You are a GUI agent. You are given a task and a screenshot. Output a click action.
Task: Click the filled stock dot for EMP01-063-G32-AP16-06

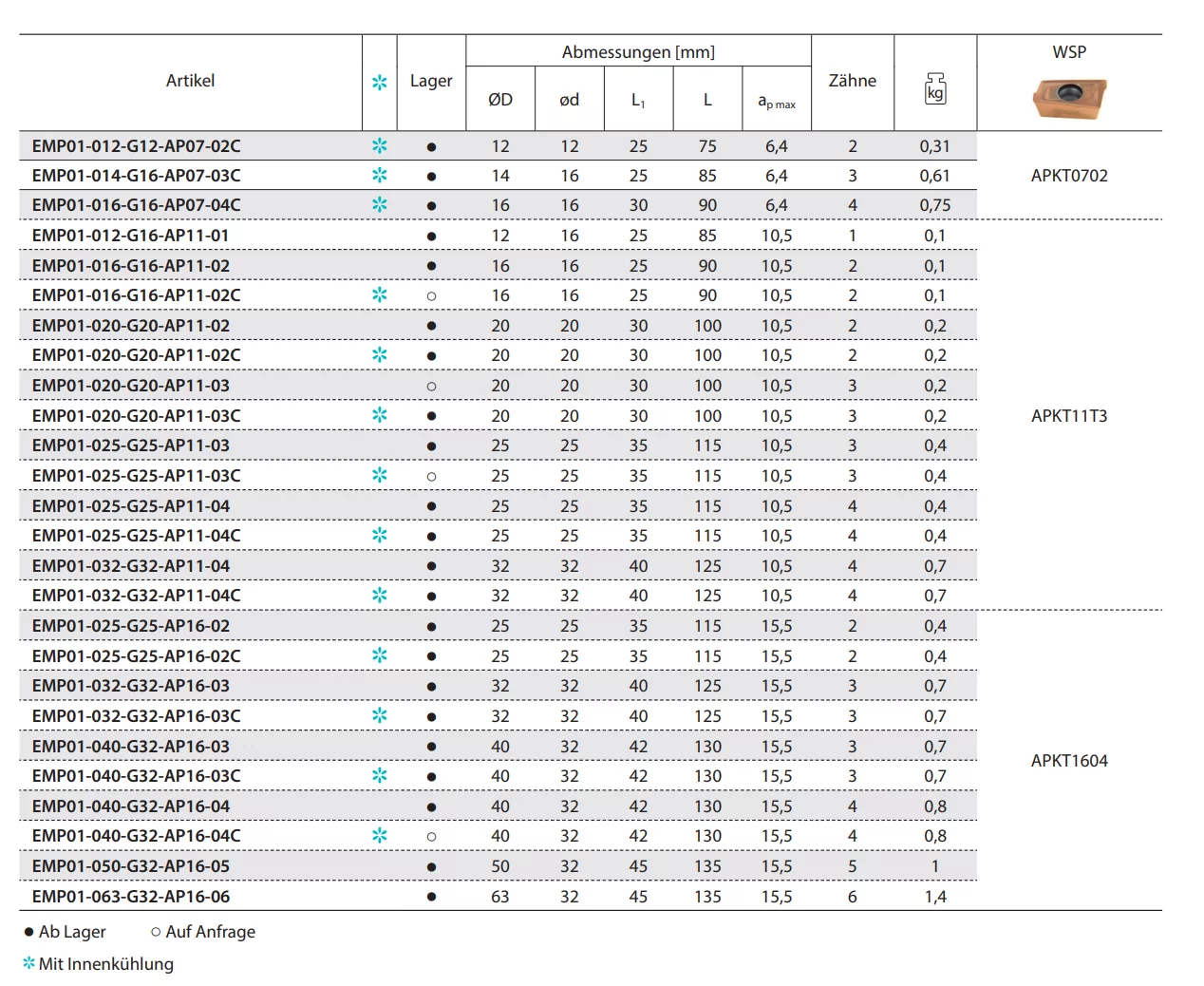coord(431,897)
